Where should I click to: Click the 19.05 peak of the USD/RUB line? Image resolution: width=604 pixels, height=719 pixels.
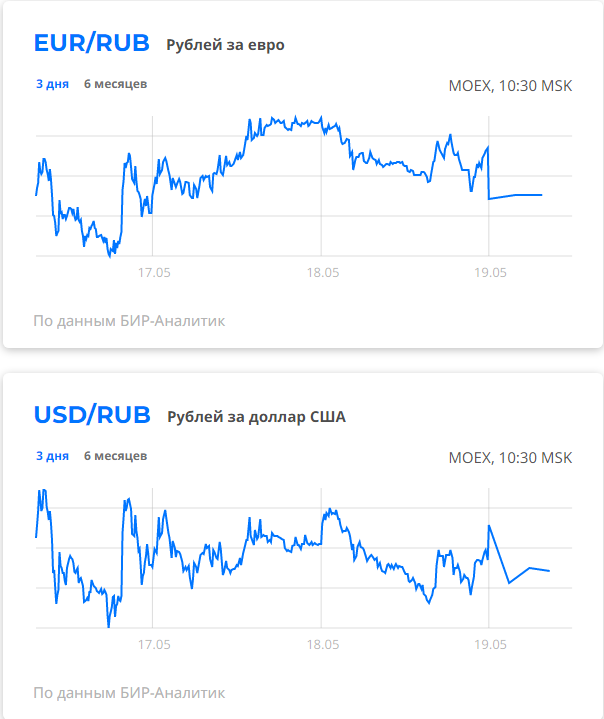click(x=489, y=526)
